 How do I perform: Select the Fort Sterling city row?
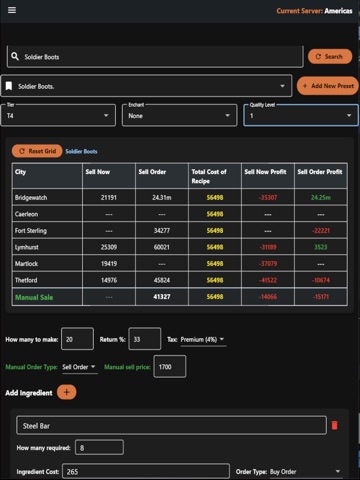[x=180, y=231]
